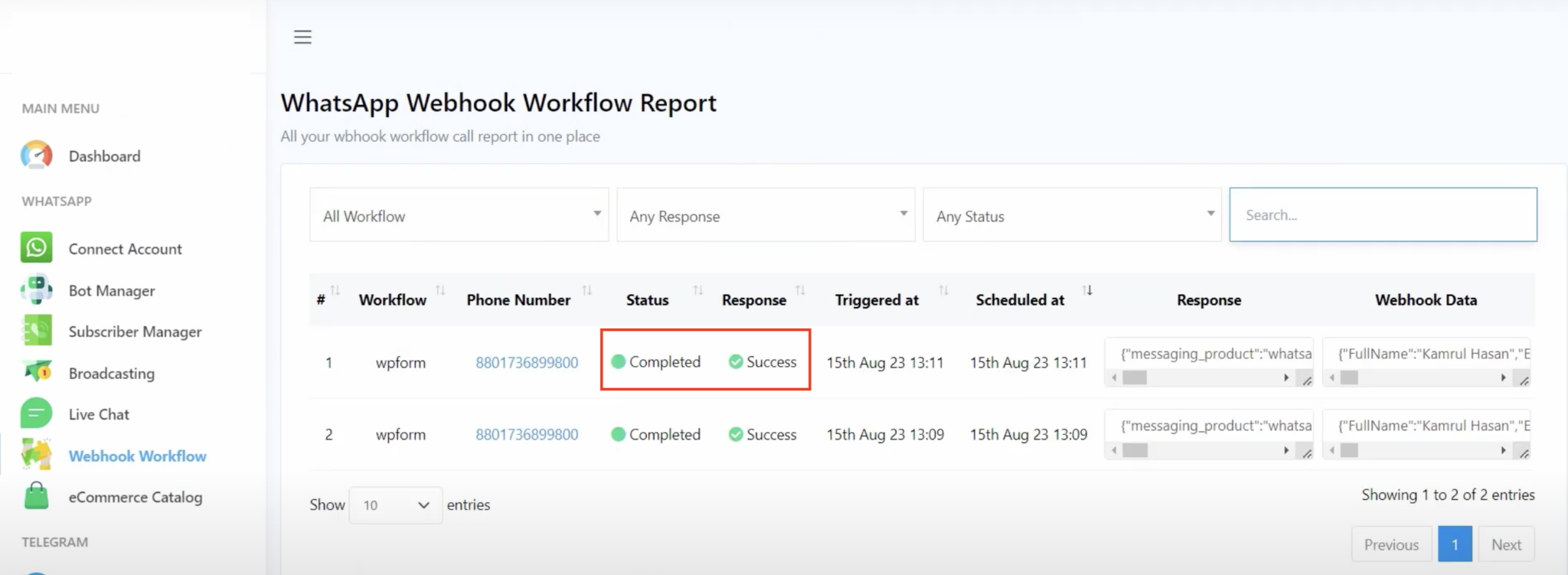Click the Previous pagination button
Screen dimensions: 1568x575
[1391, 544]
